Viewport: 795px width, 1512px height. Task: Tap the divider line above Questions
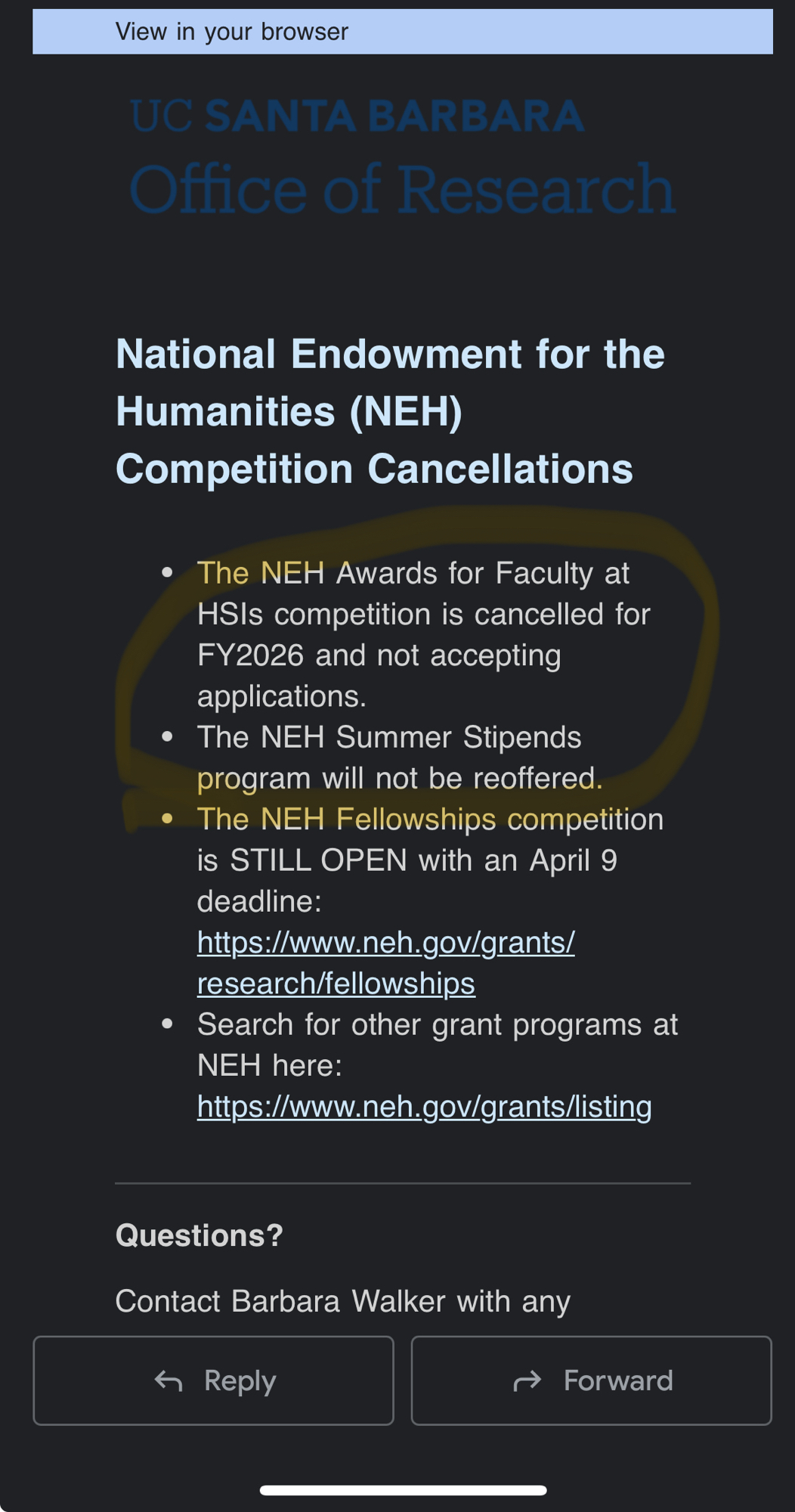403,1183
